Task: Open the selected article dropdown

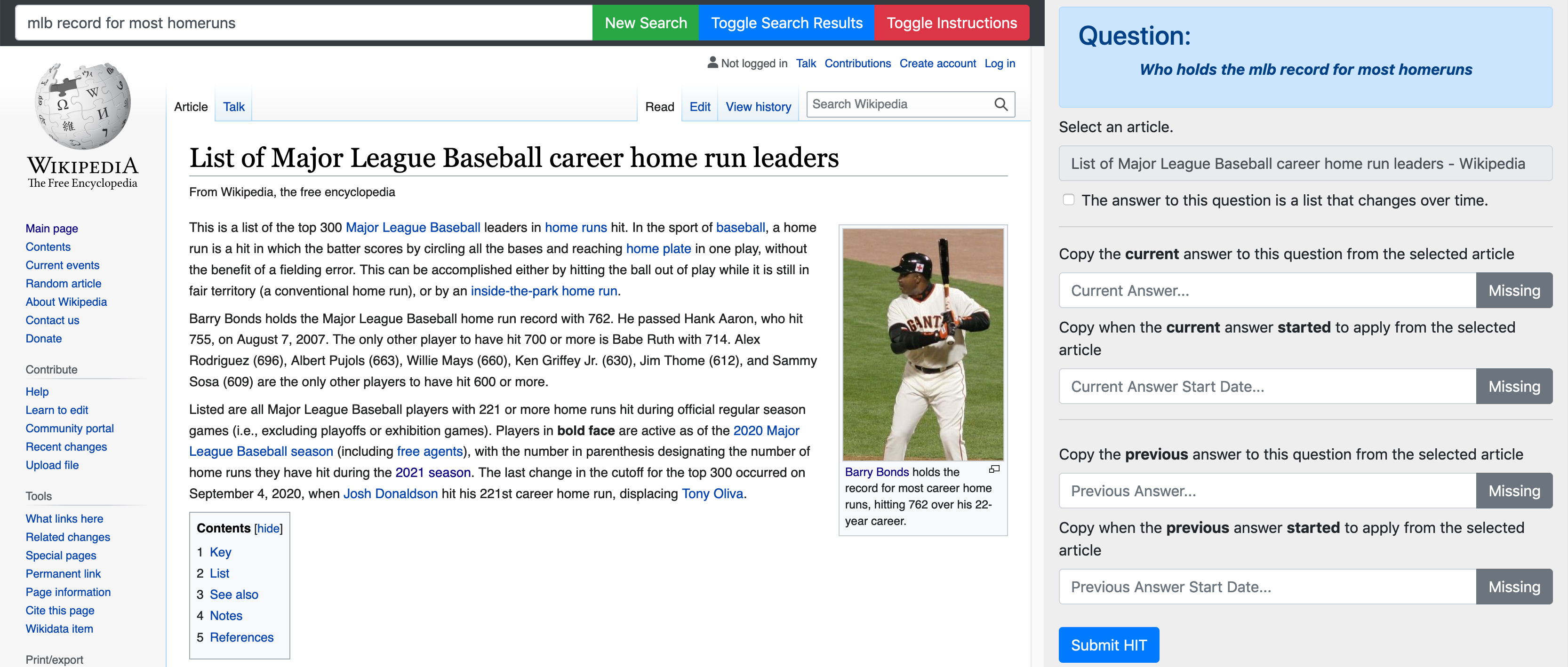Action: (1305, 163)
